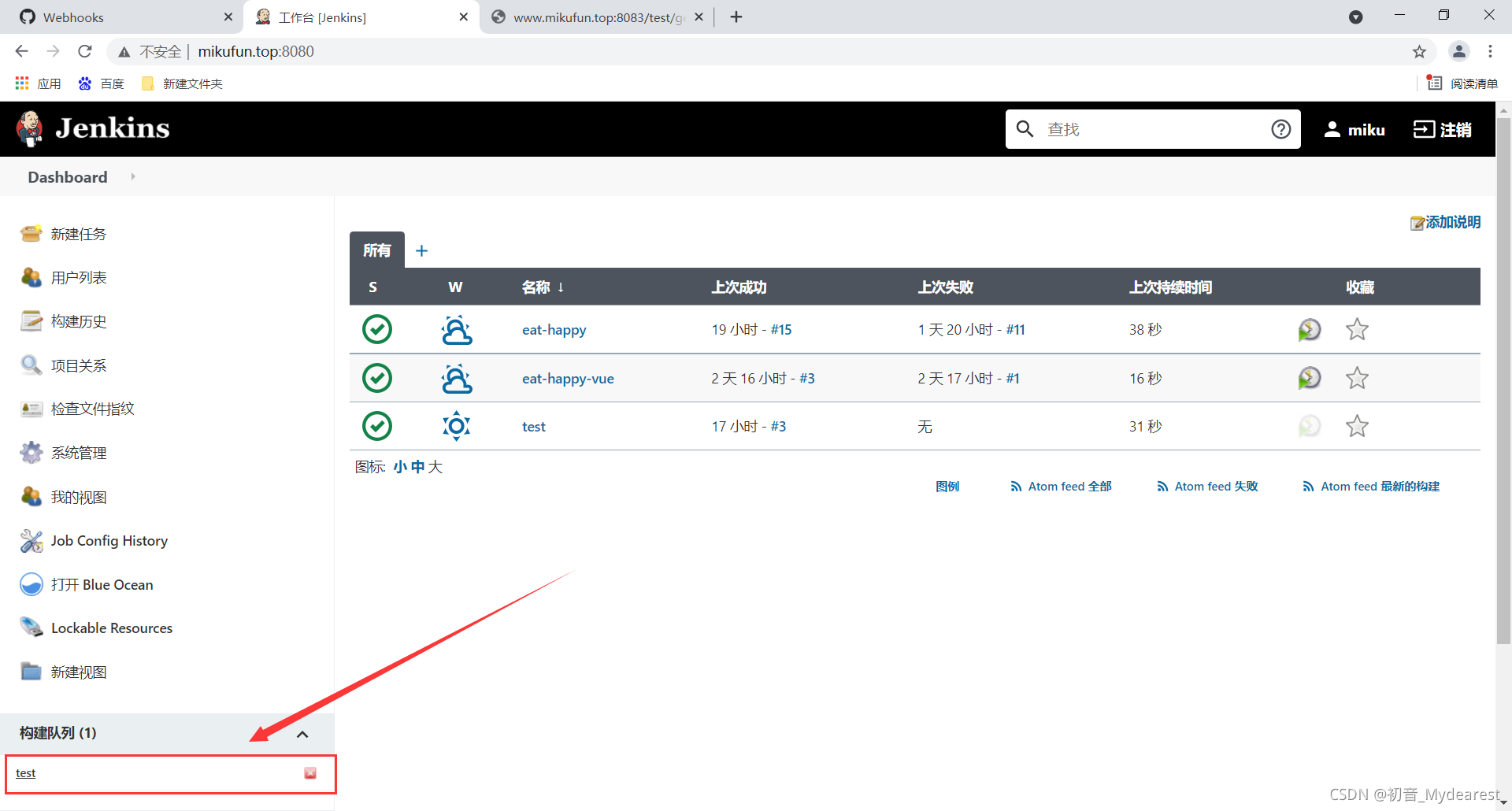Reload the page
1512x811 pixels.
85,51
